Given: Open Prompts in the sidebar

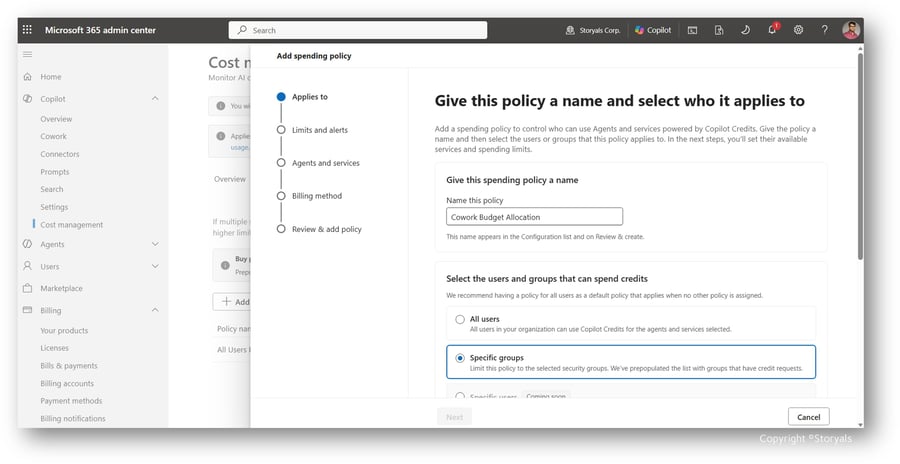Looking at the screenshot, I should click(55, 172).
